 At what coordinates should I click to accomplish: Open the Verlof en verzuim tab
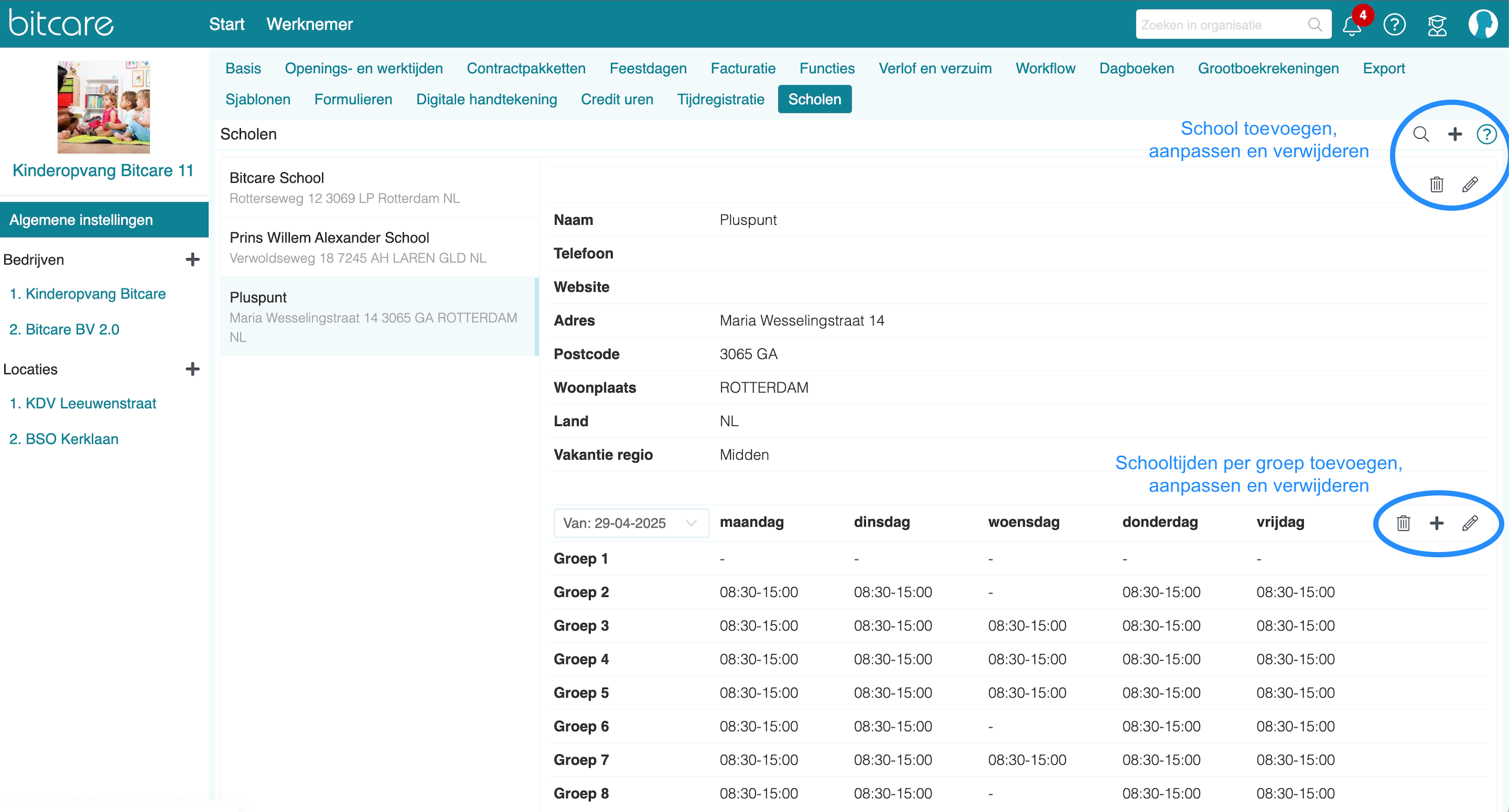[935, 68]
